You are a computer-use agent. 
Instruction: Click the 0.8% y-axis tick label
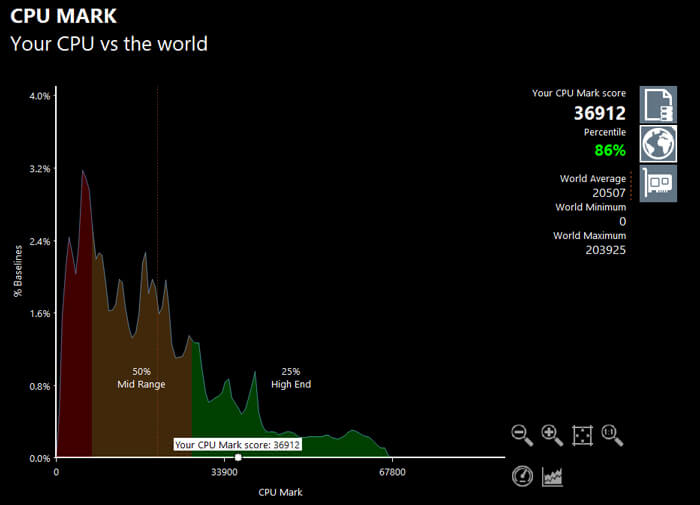40,386
